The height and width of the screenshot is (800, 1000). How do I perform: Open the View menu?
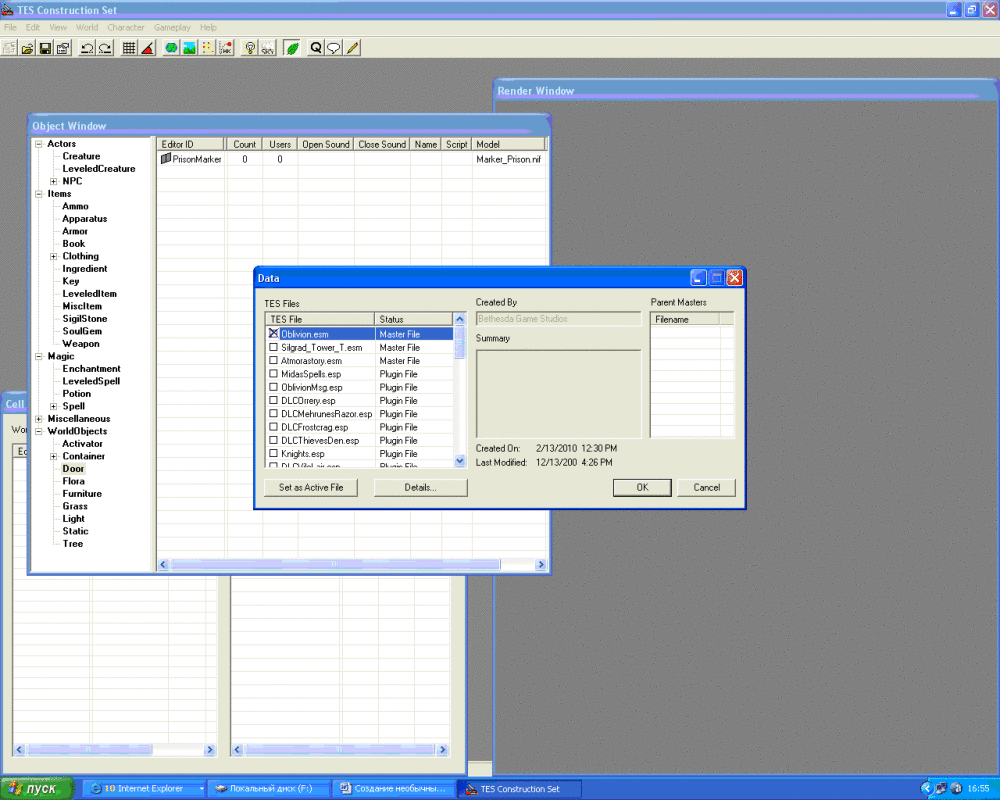point(58,27)
